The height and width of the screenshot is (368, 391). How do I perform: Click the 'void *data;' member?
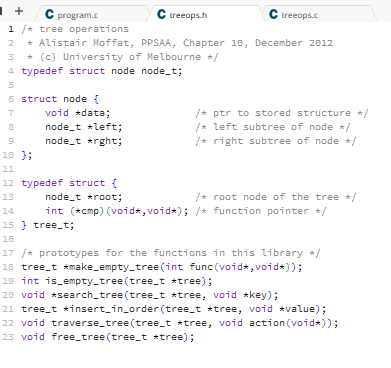(78, 113)
